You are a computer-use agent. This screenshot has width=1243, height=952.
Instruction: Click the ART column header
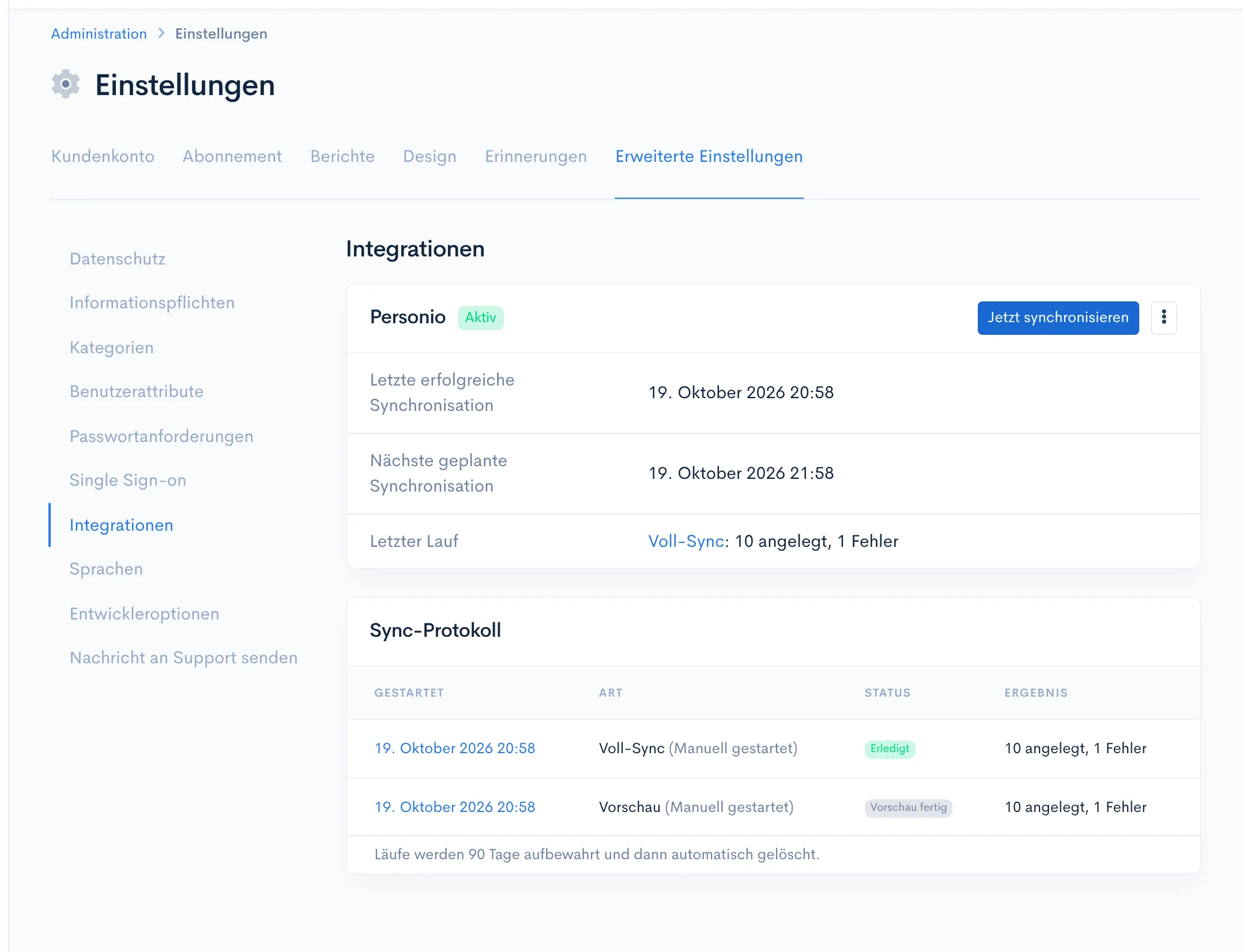click(x=611, y=693)
